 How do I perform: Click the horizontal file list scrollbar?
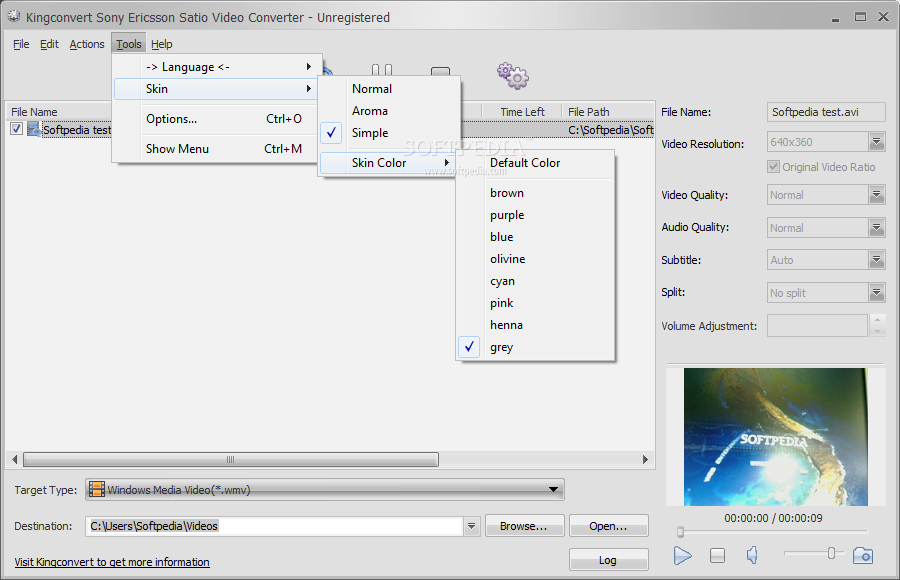point(330,459)
